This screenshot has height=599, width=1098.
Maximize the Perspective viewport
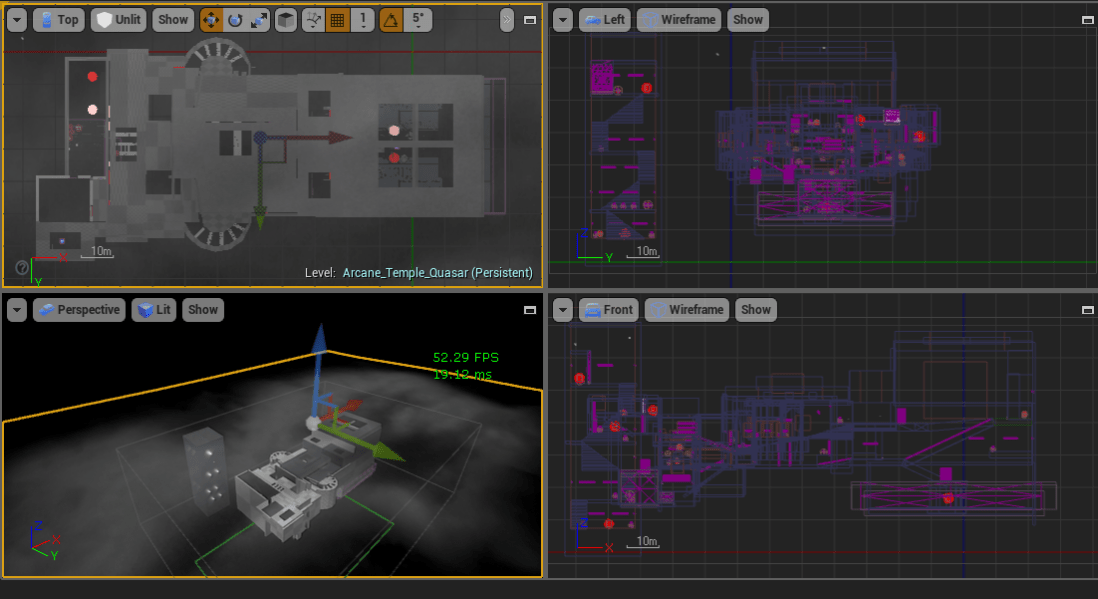tap(530, 310)
